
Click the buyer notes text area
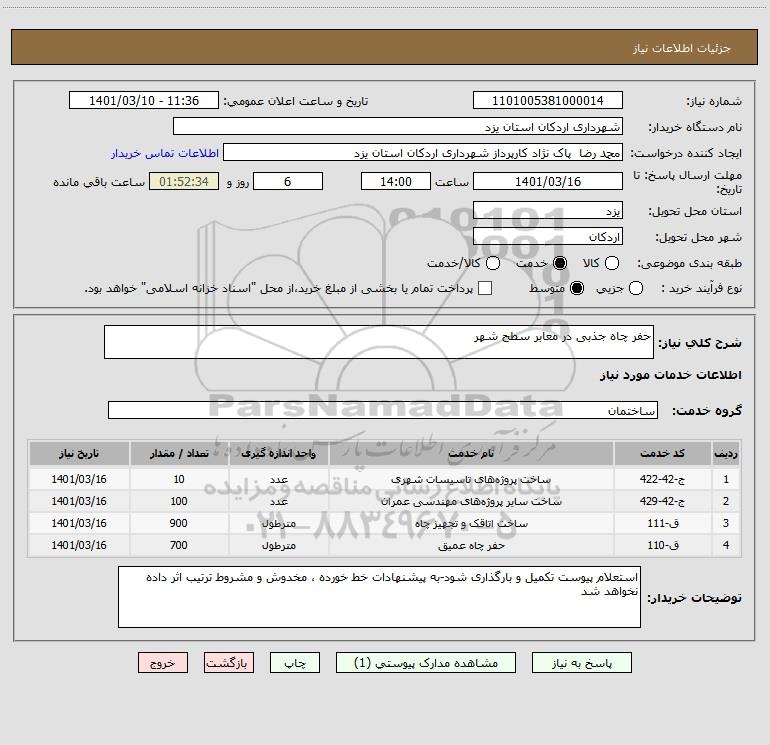point(379,597)
